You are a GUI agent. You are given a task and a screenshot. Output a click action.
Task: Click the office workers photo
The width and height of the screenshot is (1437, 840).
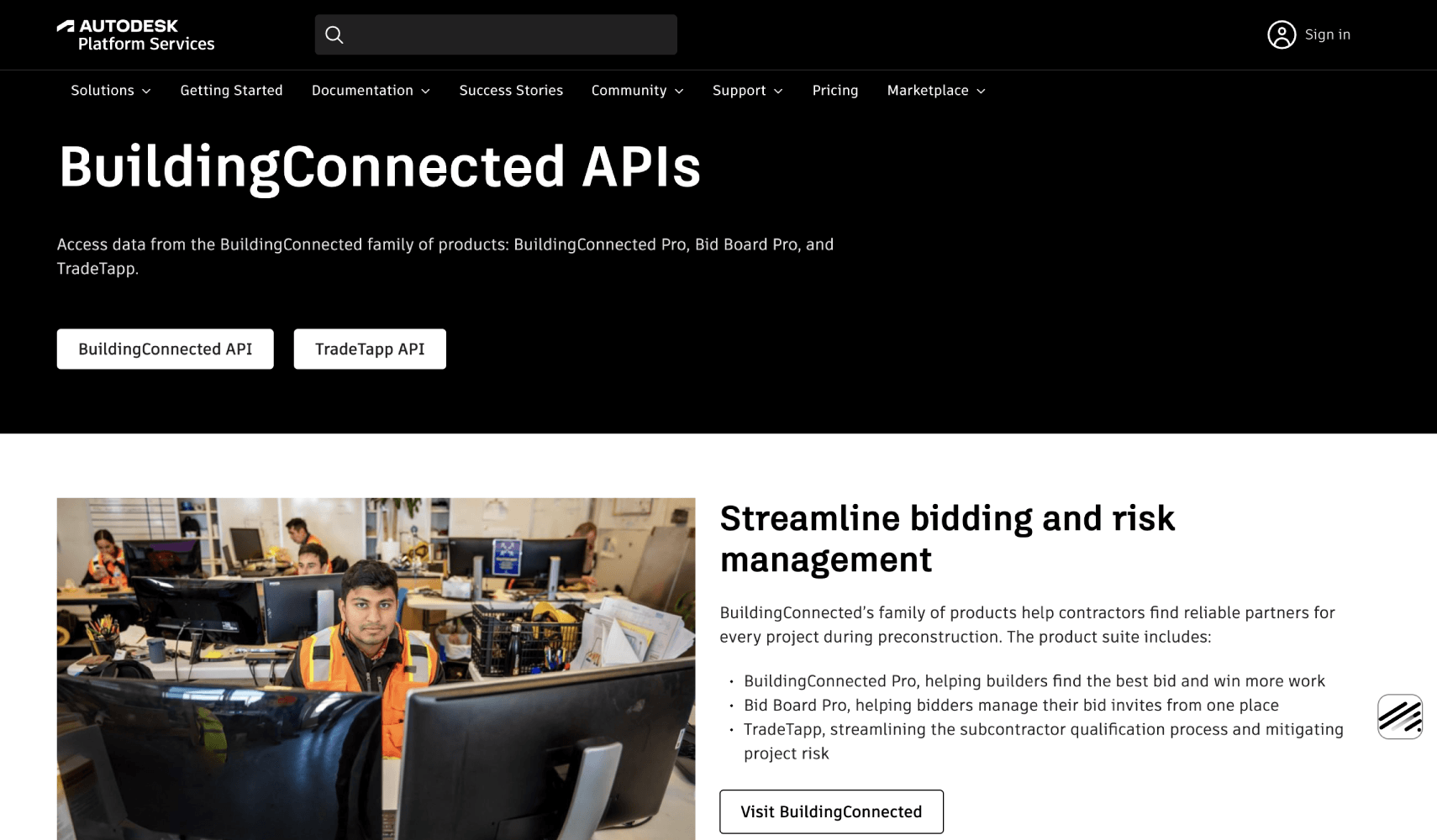point(376,669)
